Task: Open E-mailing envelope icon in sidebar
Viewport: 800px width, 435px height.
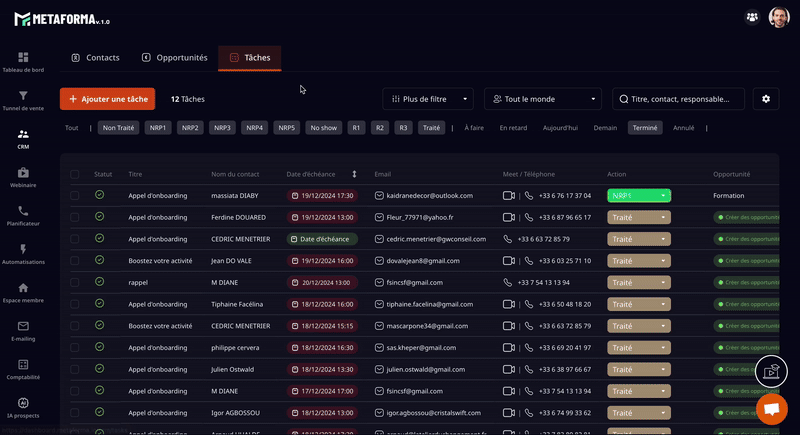Action: (23, 328)
